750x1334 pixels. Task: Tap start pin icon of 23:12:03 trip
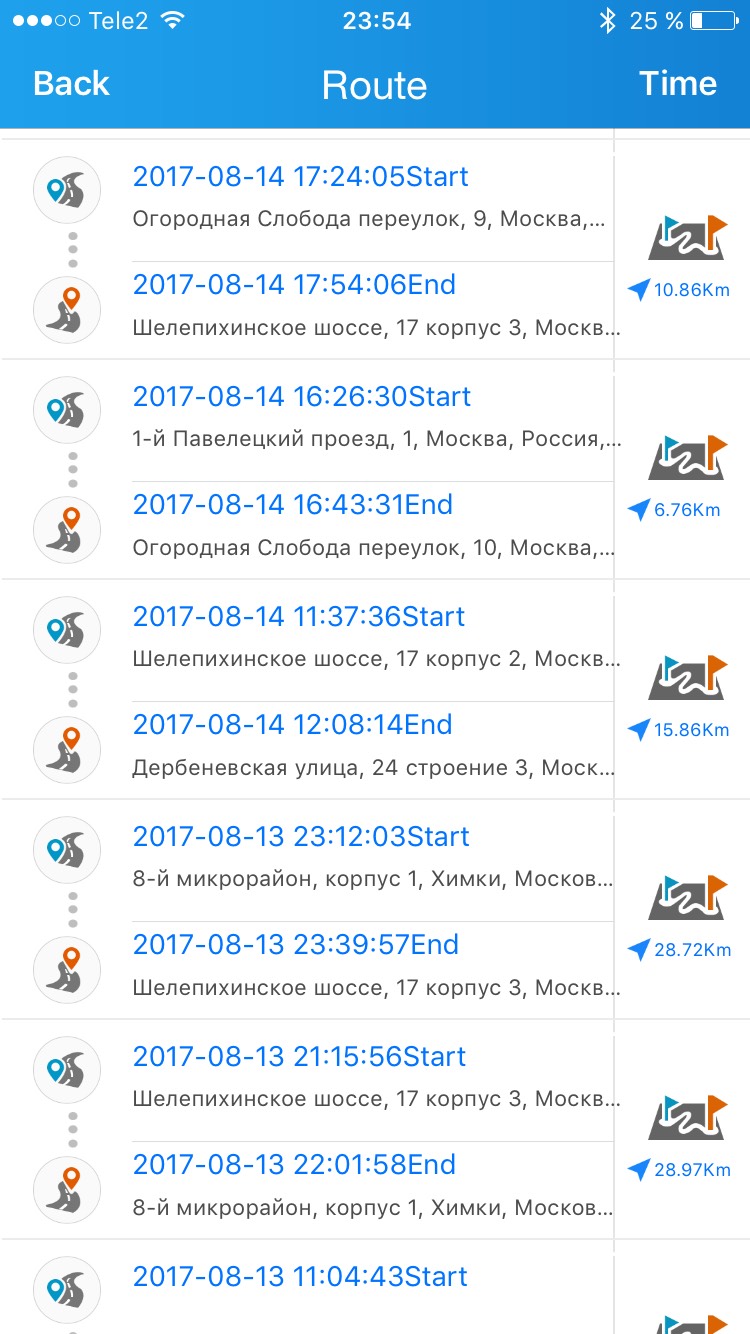[x=67, y=850]
